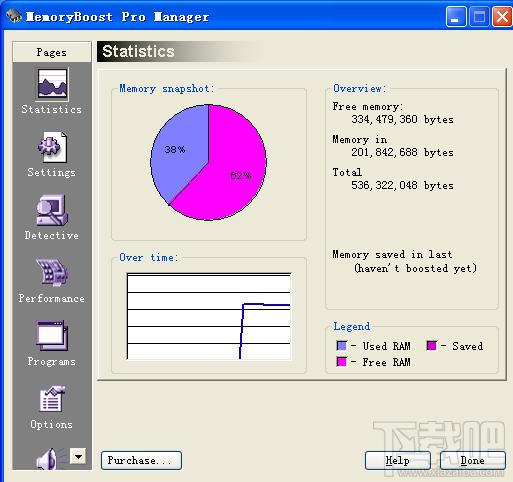Click the Pages header button

tap(52, 52)
